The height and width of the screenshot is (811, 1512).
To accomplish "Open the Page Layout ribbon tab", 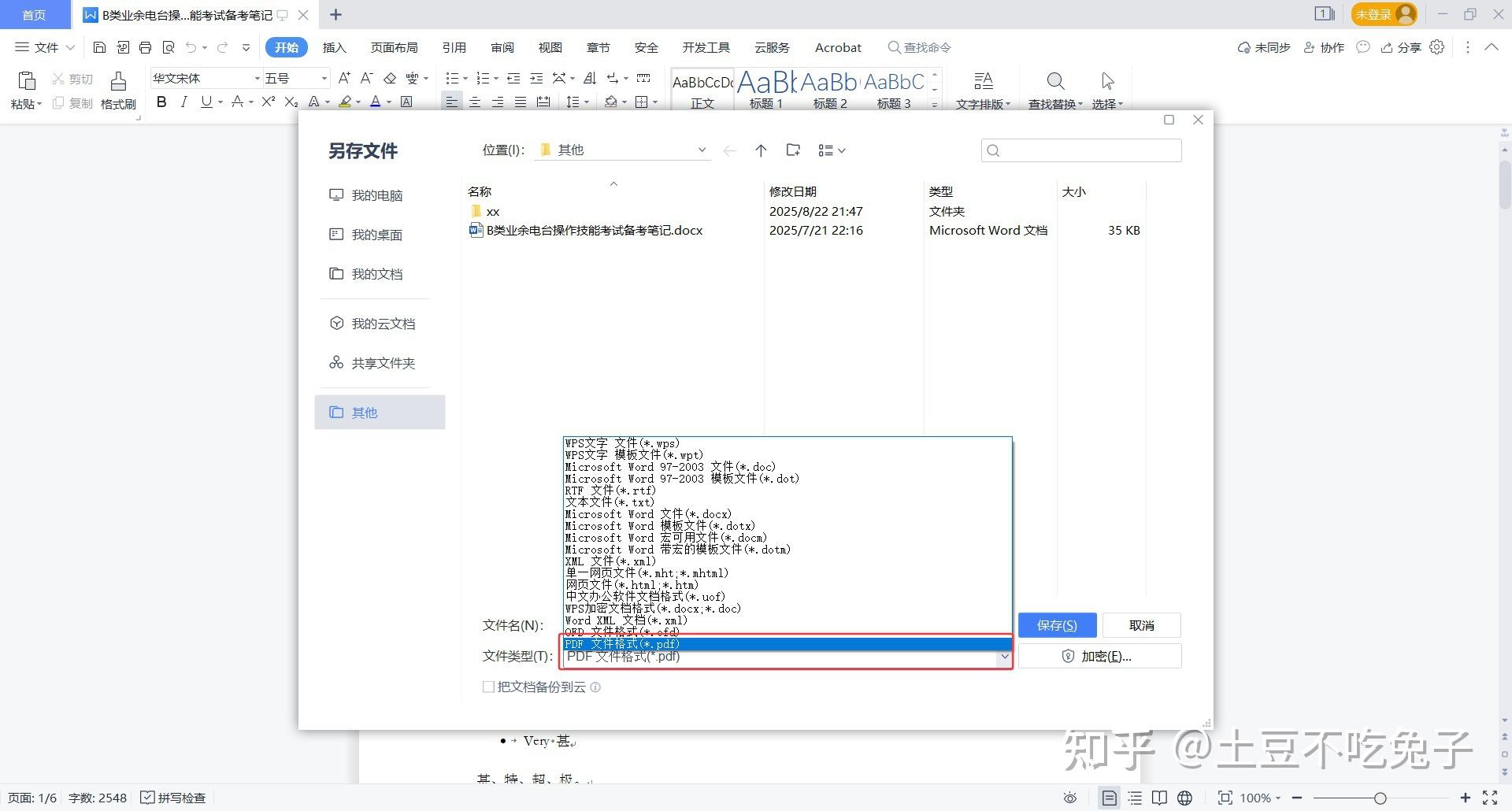I will pos(394,47).
